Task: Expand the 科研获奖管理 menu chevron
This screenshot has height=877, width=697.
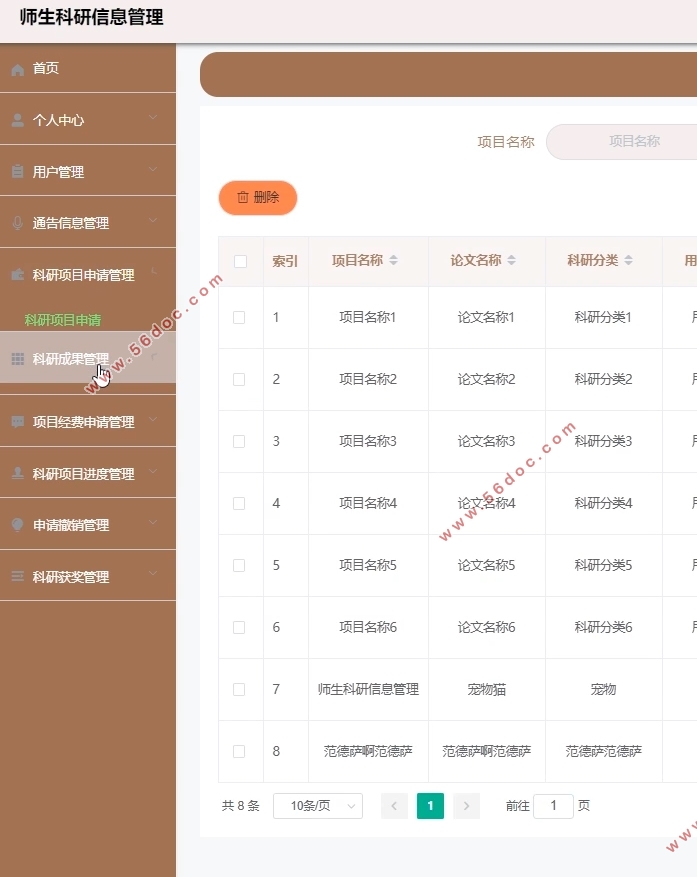Action: click(x=153, y=574)
